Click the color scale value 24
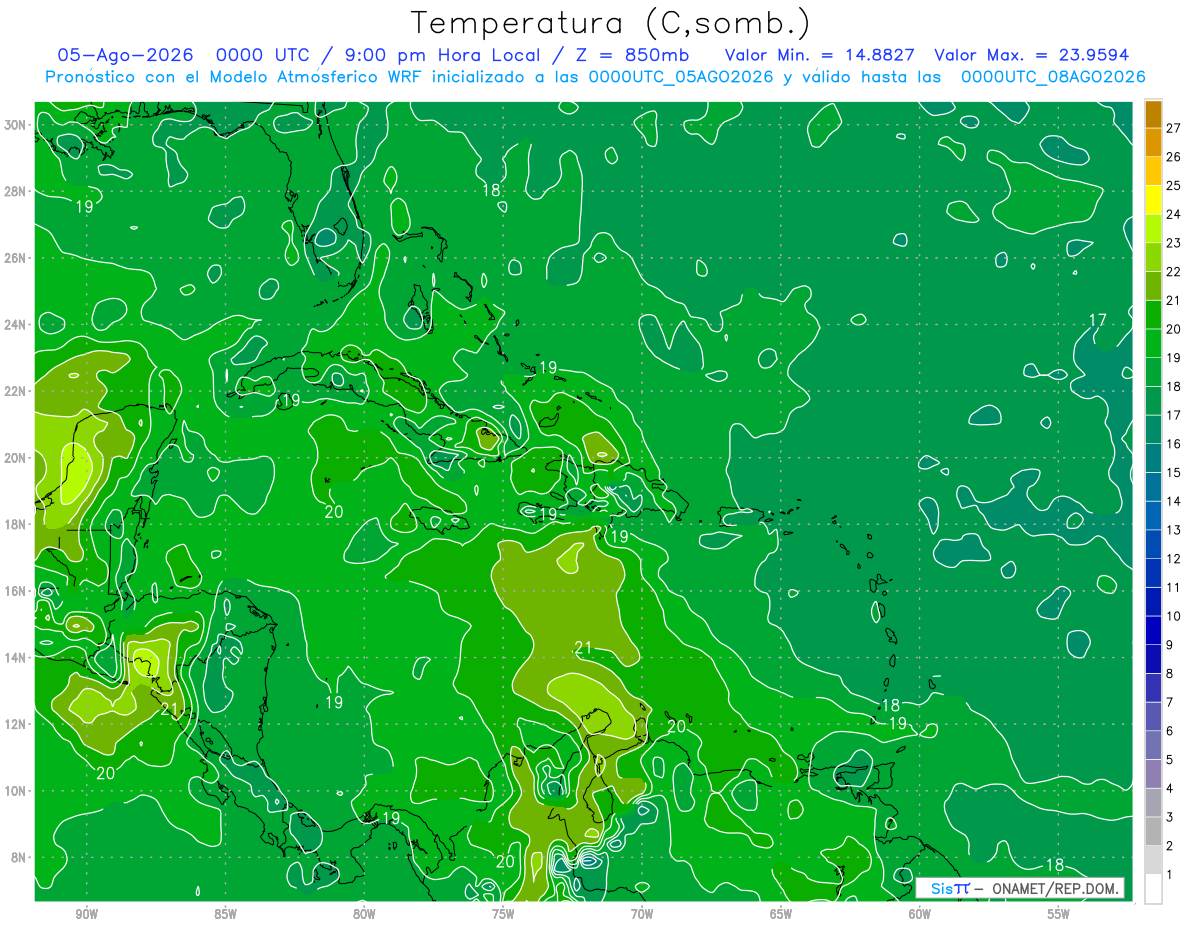The width and height of the screenshot is (1200, 927). (1173, 214)
